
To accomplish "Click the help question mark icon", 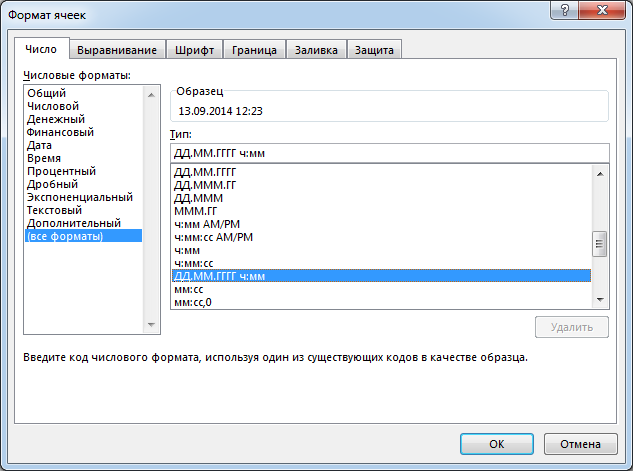I will 565,10.
